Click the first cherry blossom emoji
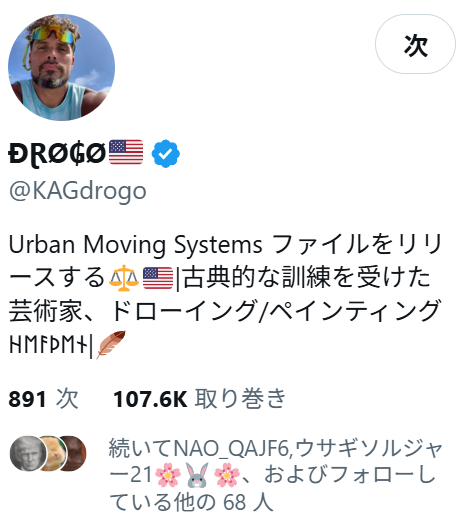Viewport: 460px width, 524px height. click(x=168, y=475)
